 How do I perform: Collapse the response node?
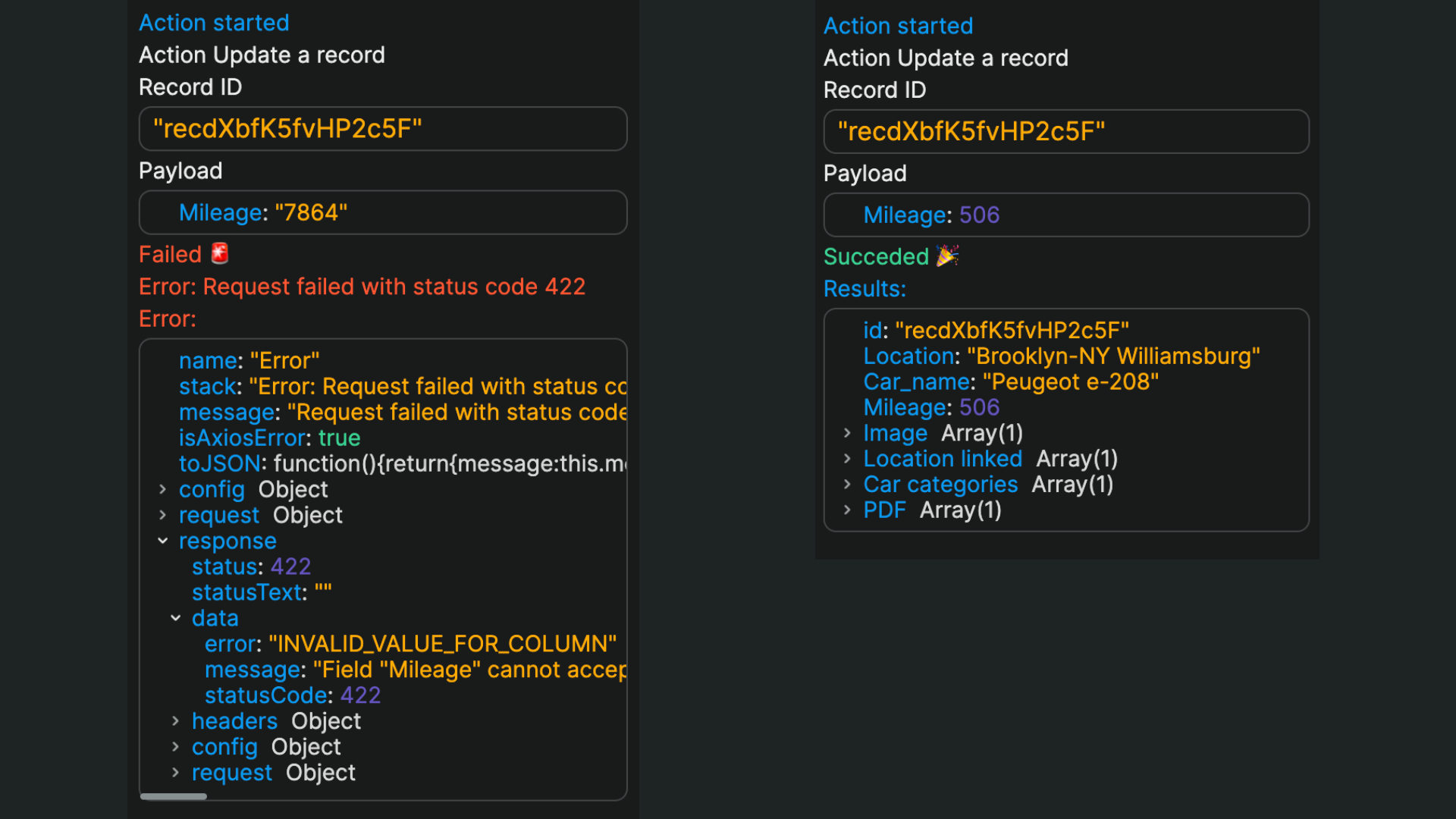(x=162, y=541)
